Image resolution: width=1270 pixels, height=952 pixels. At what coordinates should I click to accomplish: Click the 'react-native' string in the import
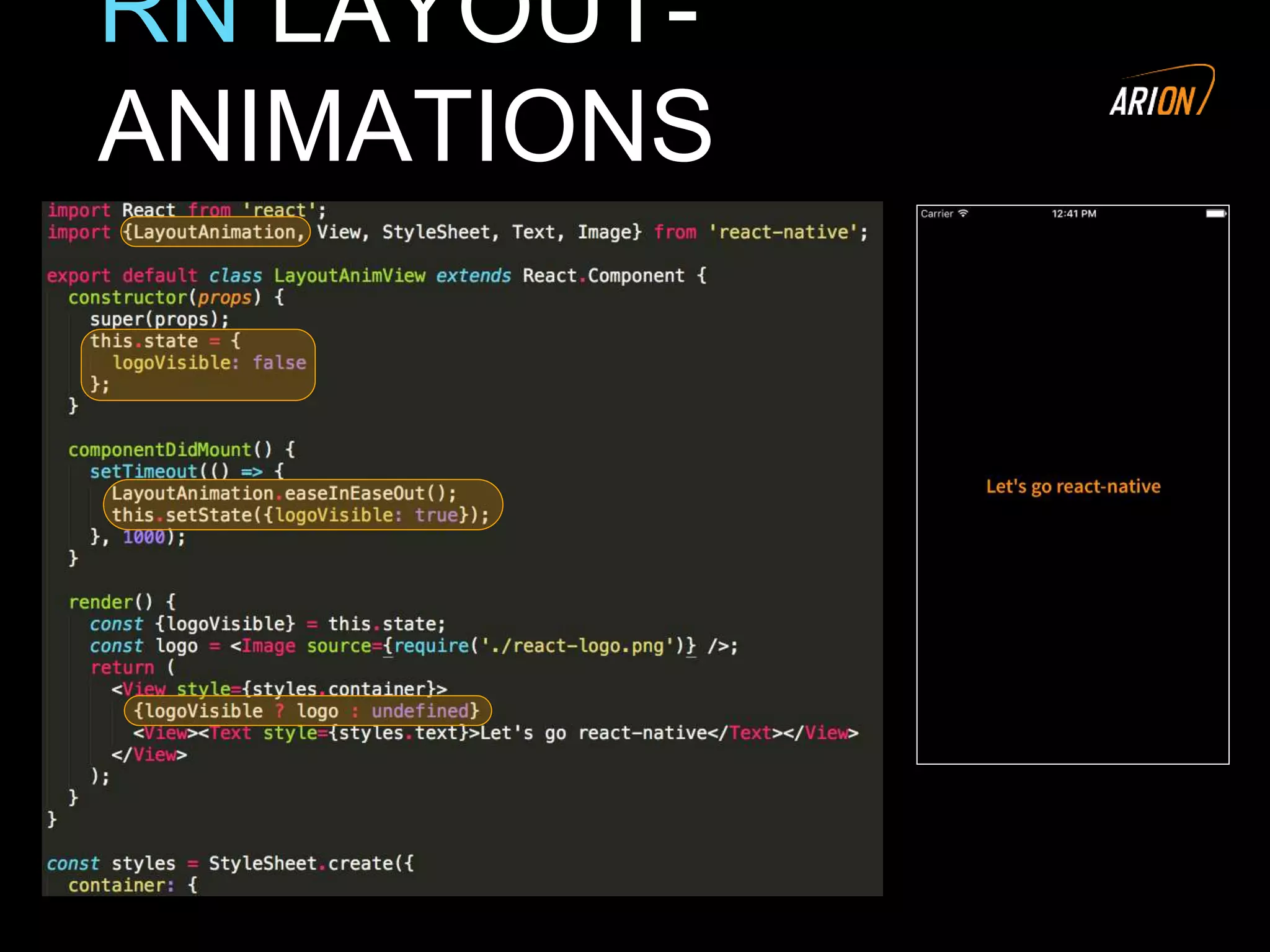783,232
